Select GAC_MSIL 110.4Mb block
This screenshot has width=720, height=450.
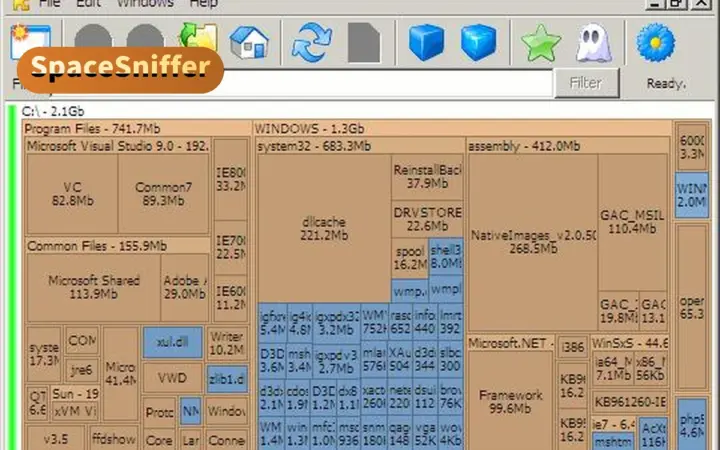pyautogui.click(x=632, y=222)
